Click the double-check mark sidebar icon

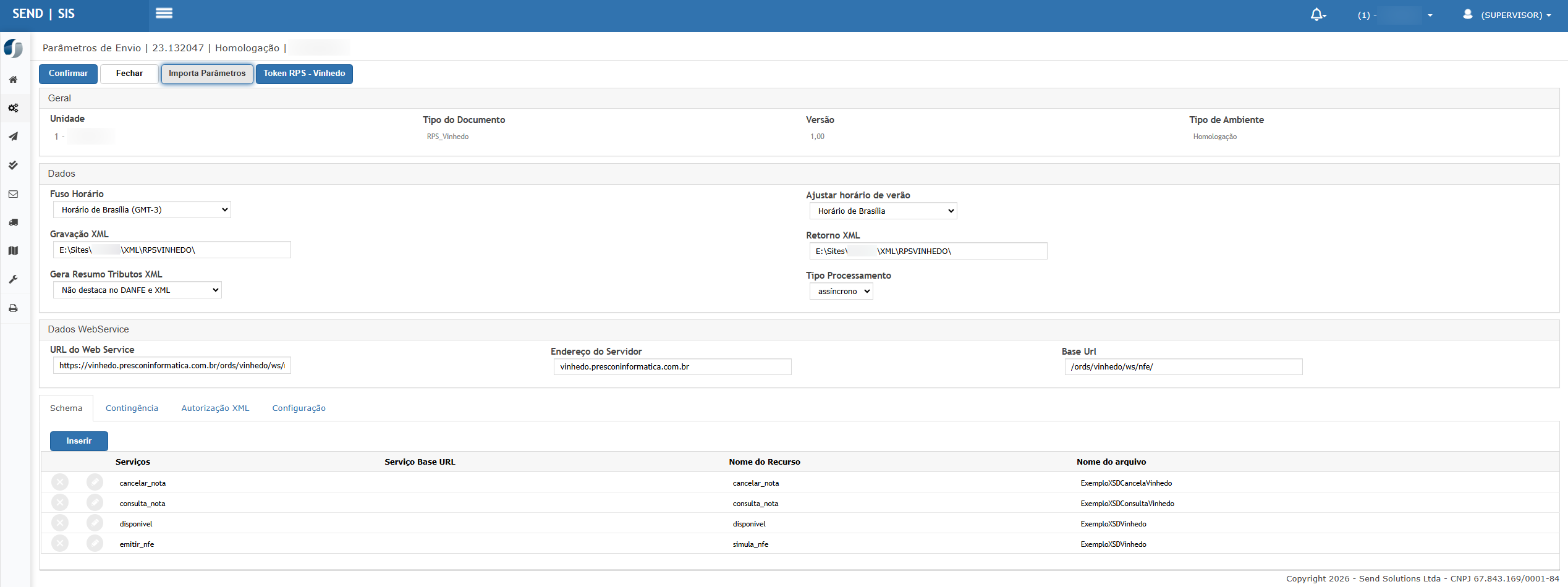tap(13, 165)
